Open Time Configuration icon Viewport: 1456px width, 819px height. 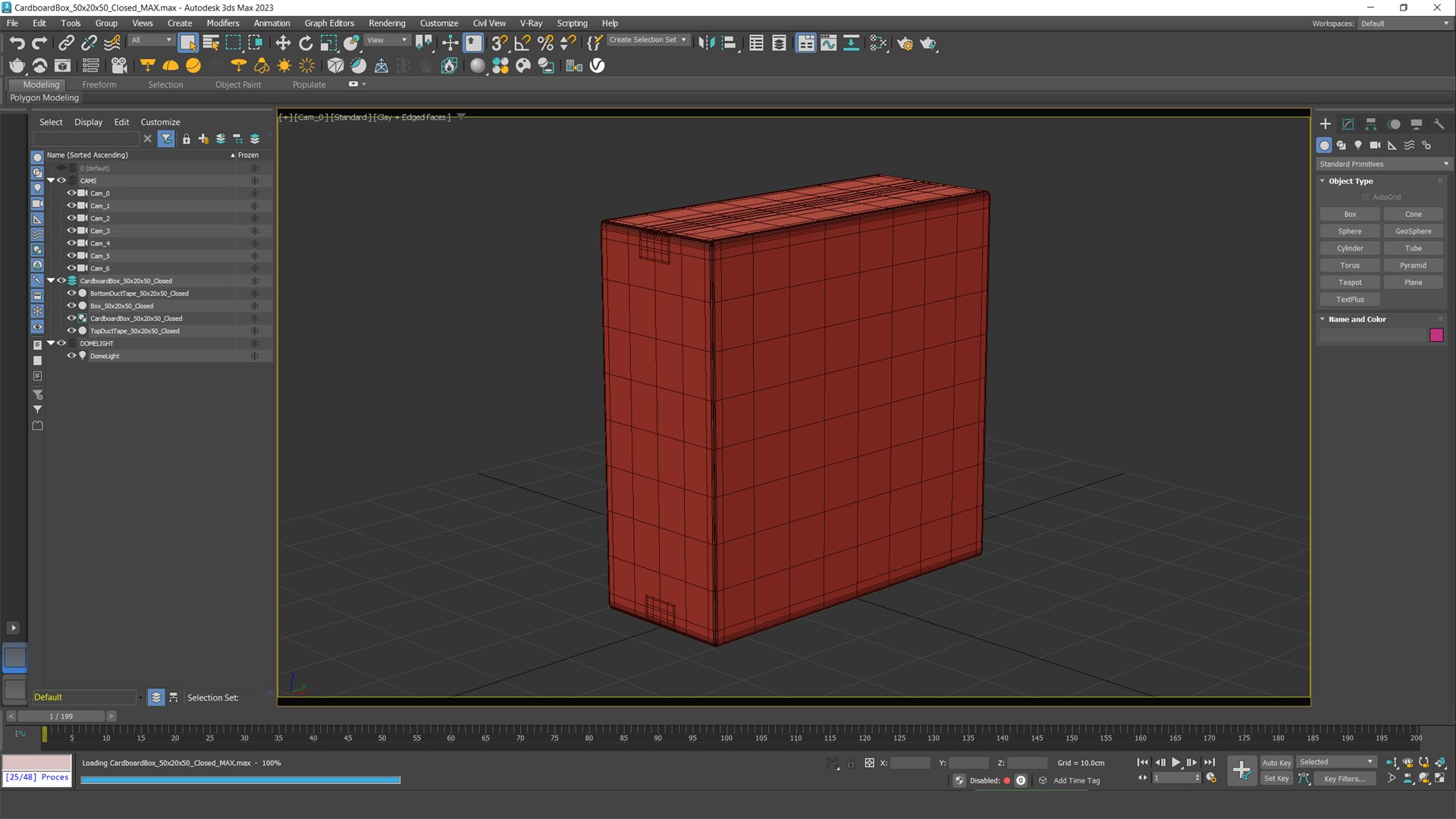[1211, 778]
